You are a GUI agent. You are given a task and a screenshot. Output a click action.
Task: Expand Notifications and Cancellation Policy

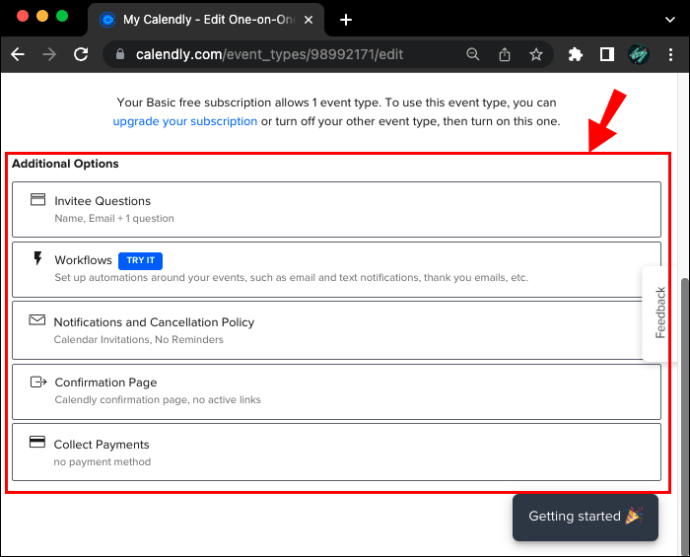click(x=337, y=330)
